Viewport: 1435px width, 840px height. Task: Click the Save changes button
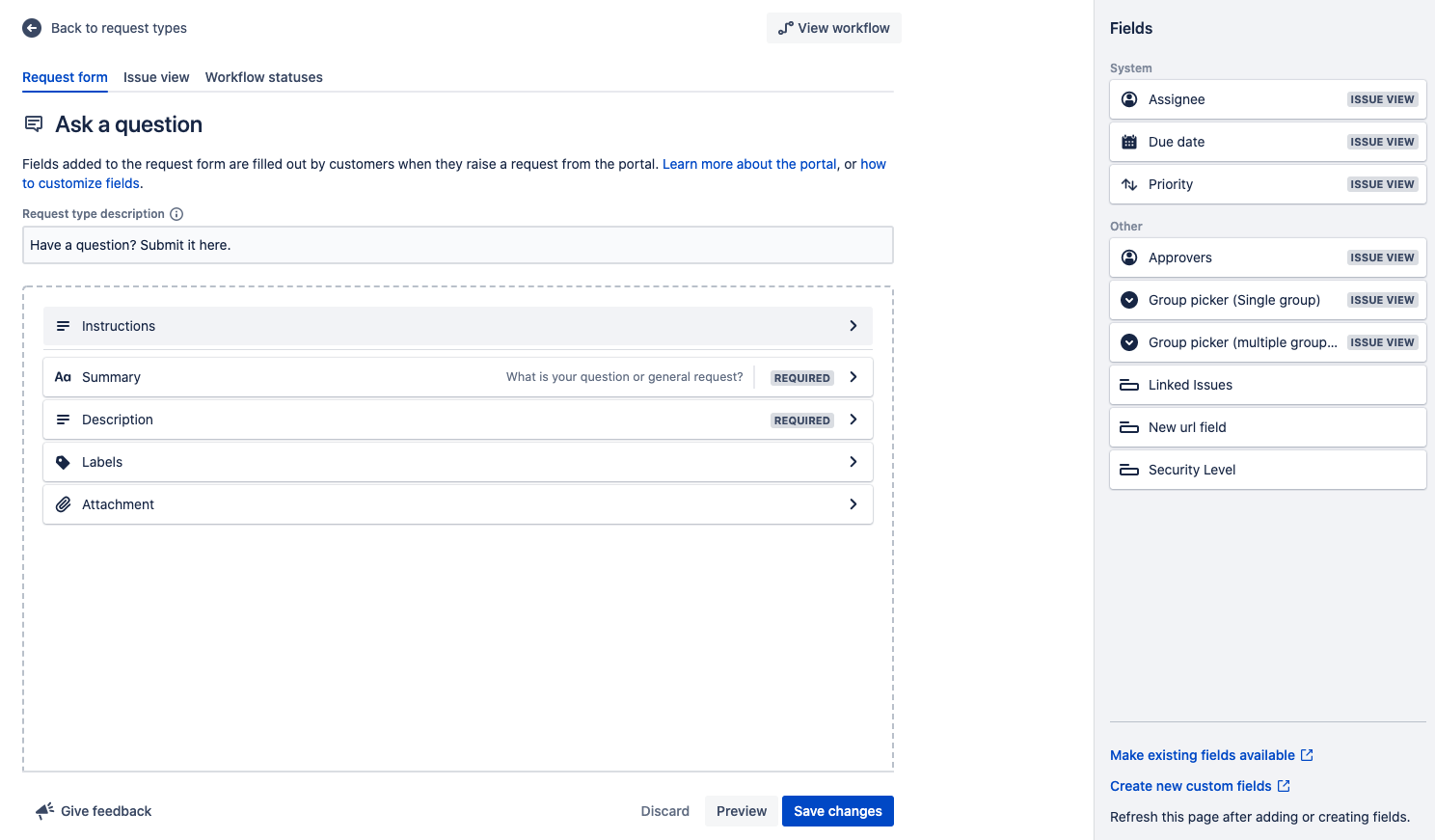pyautogui.click(x=838, y=811)
